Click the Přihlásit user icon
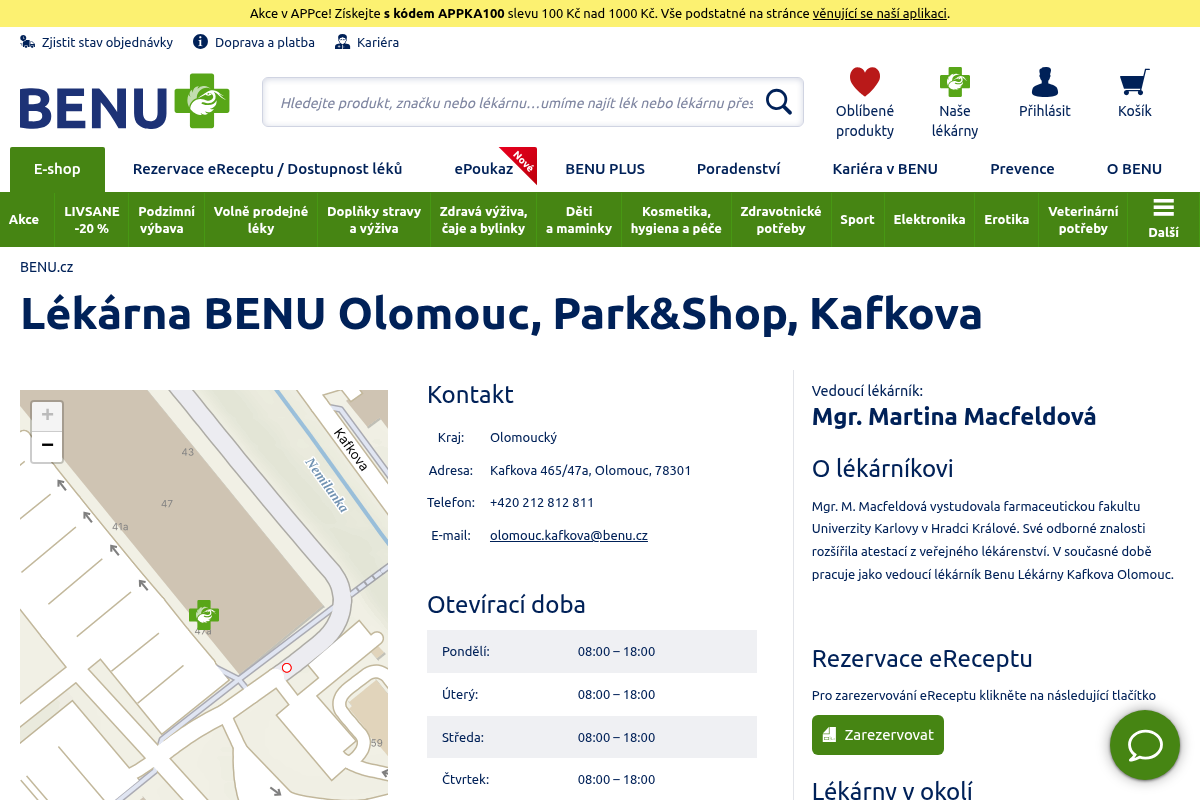The width and height of the screenshot is (1200, 800). pos(1045,81)
